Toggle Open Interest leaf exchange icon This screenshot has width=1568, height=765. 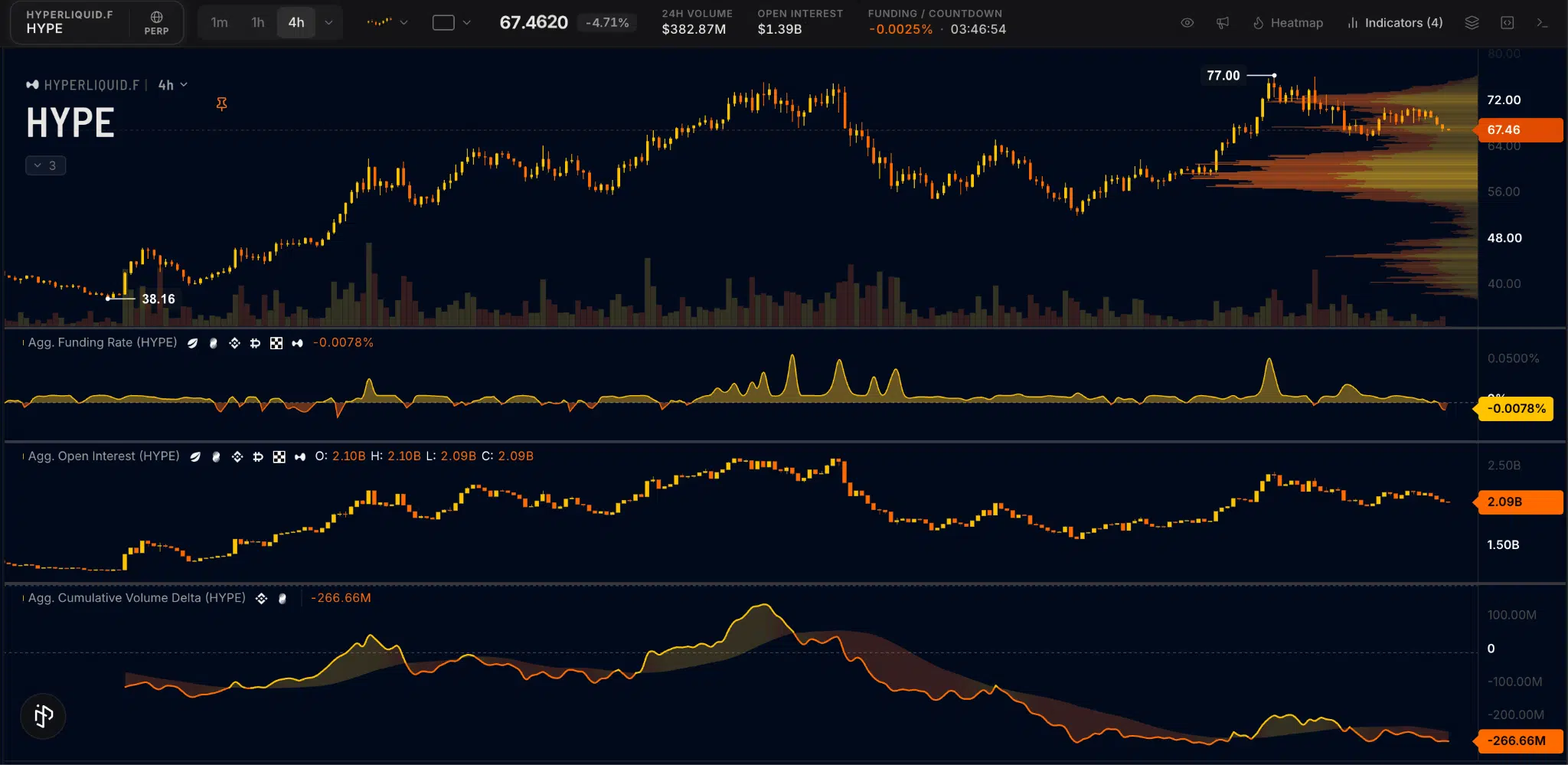195,456
